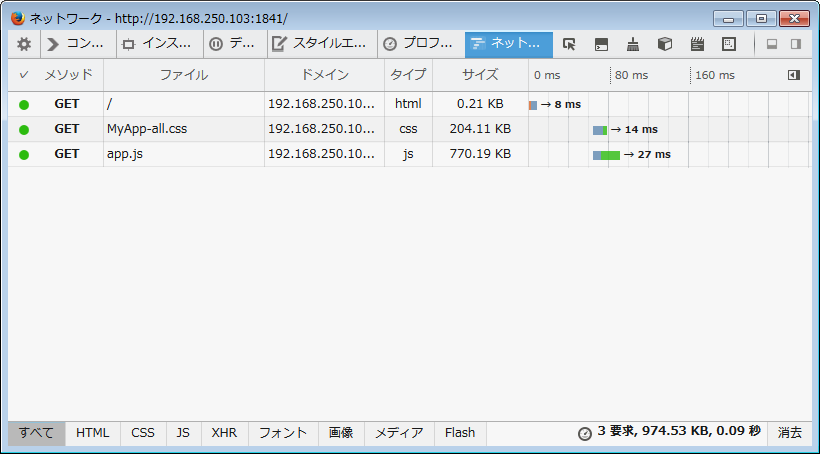The image size is (820, 454).
Task: Click the html type cell
Action: pos(408,104)
